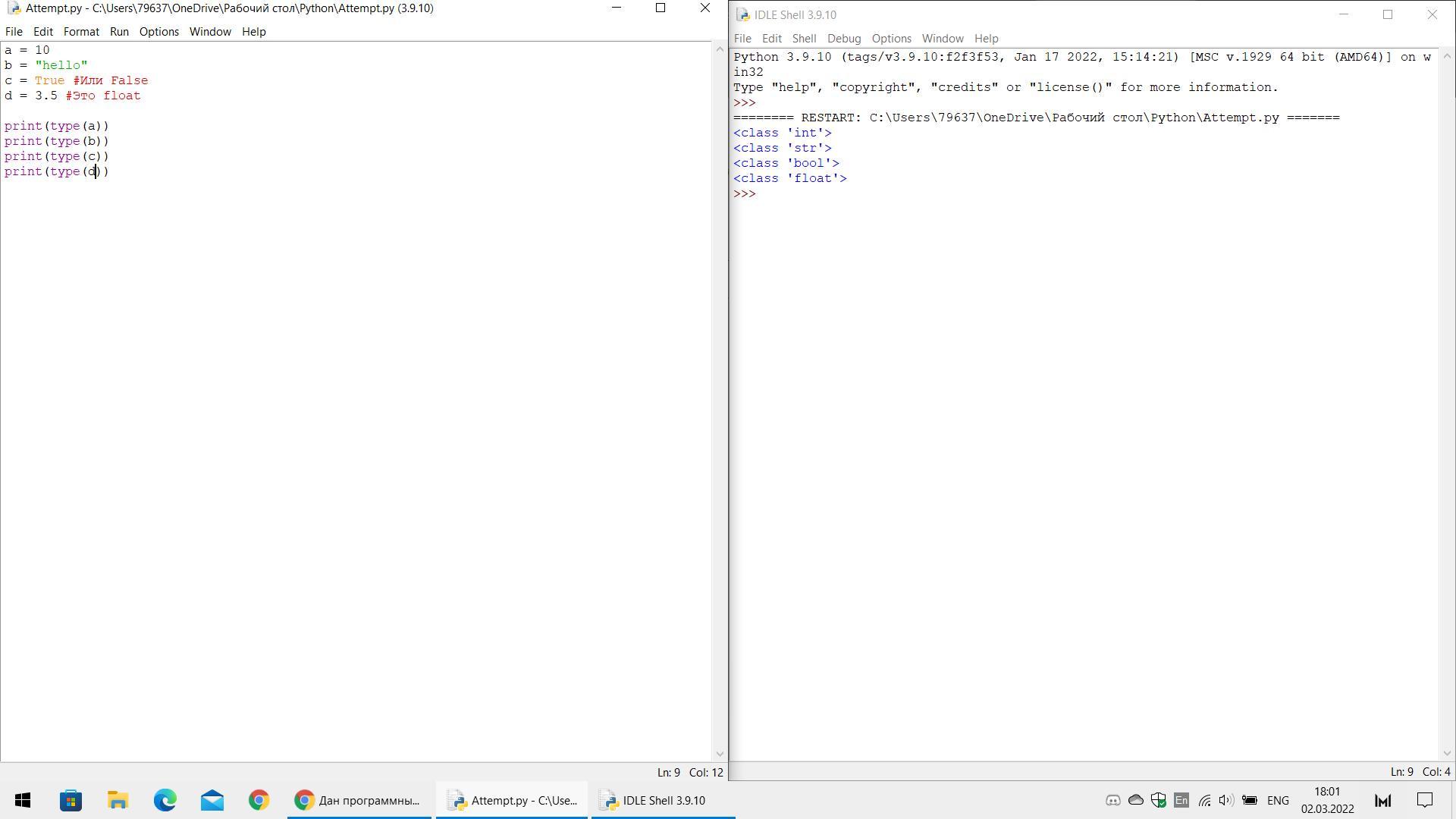Open Microsoft Store from taskbar
Image resolution: width=1456 pixels, height=819 pixels.
71,800
